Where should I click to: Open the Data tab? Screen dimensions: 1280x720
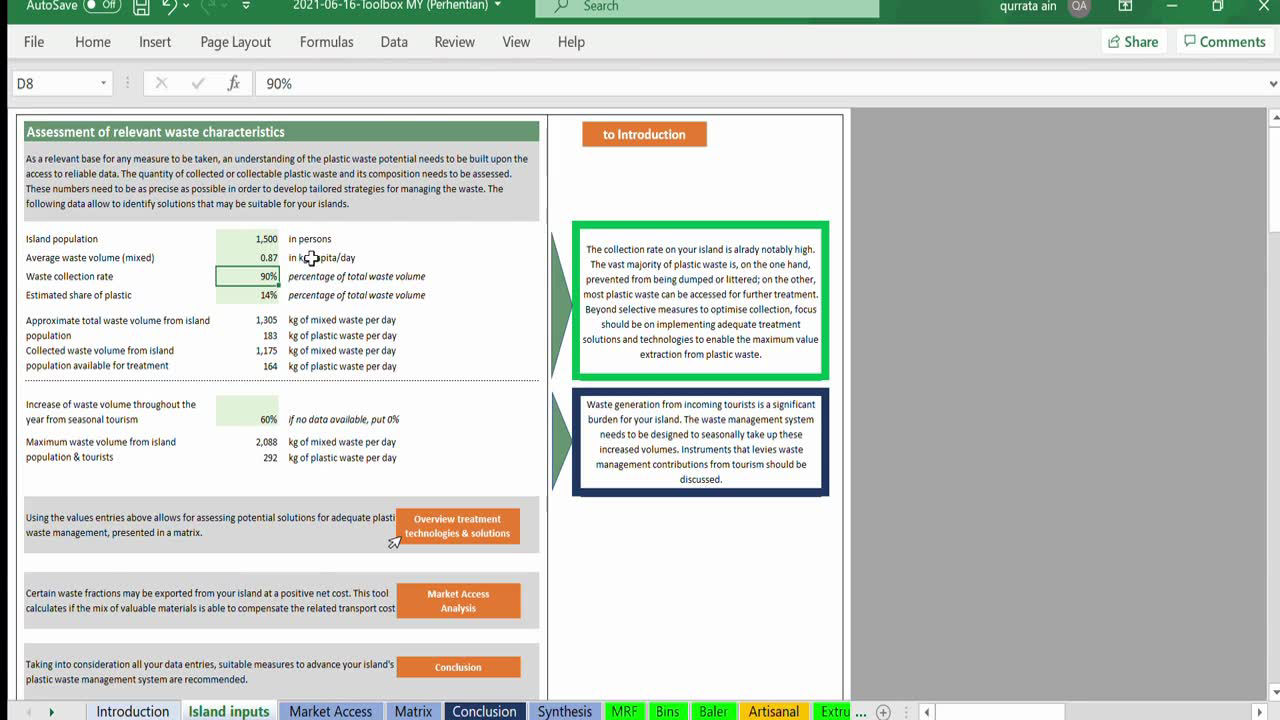(x=394, y=42)
